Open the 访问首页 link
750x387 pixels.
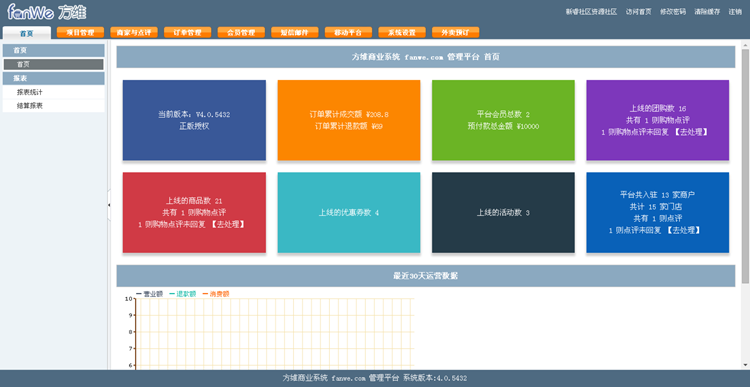tap(639, 12)
